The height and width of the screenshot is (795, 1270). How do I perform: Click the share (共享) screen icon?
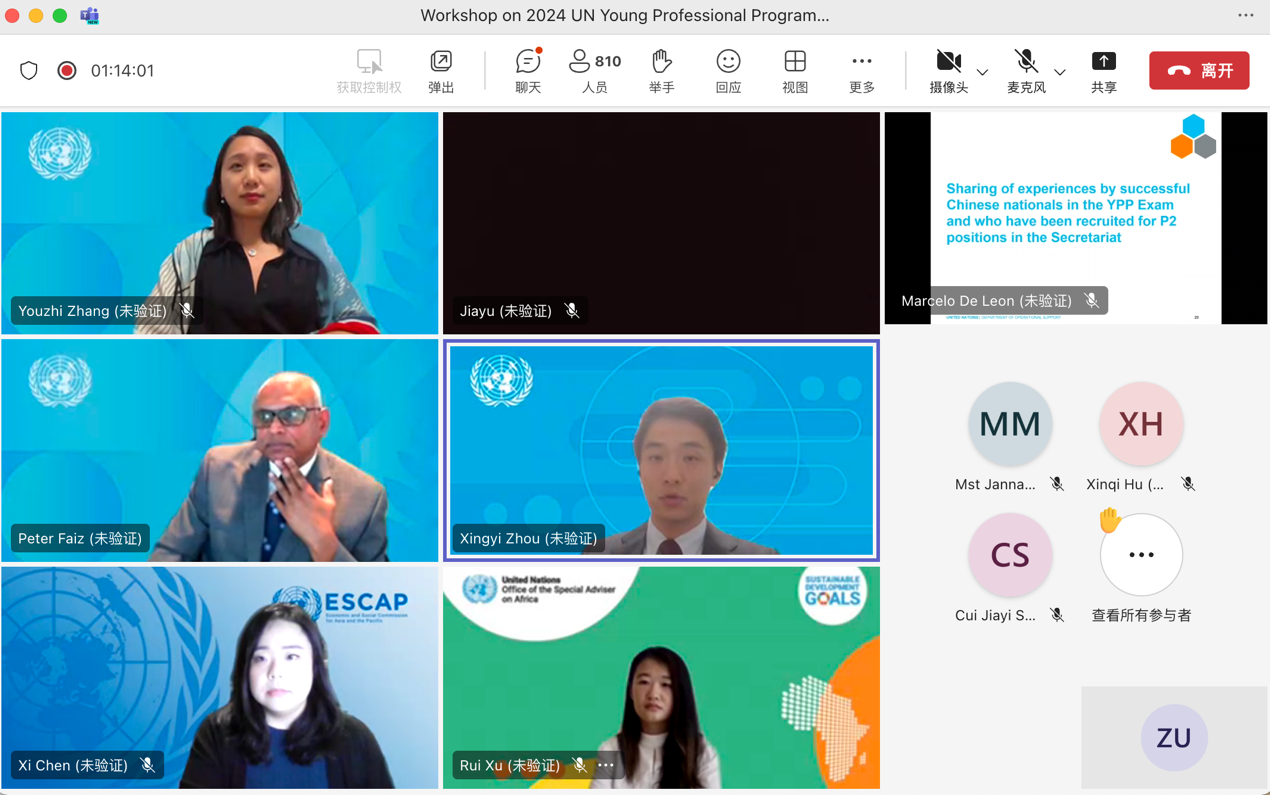[x=1103, y=70]
